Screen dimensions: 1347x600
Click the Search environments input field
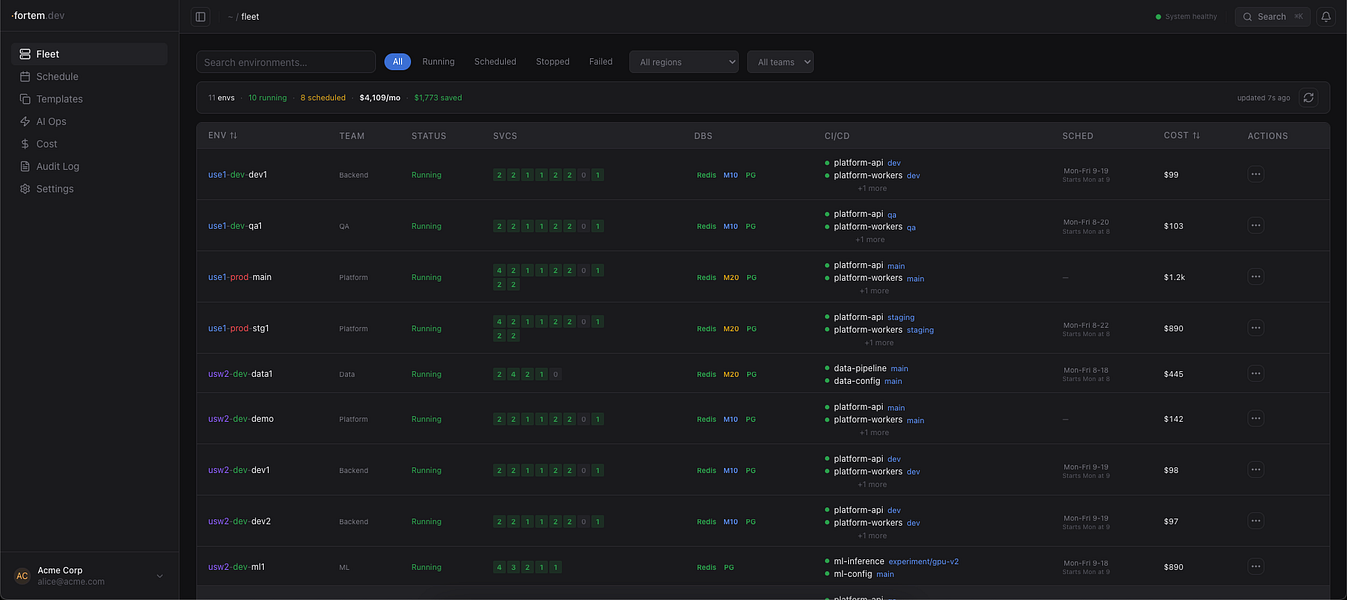pyautogui.click(x=286, y=62)
